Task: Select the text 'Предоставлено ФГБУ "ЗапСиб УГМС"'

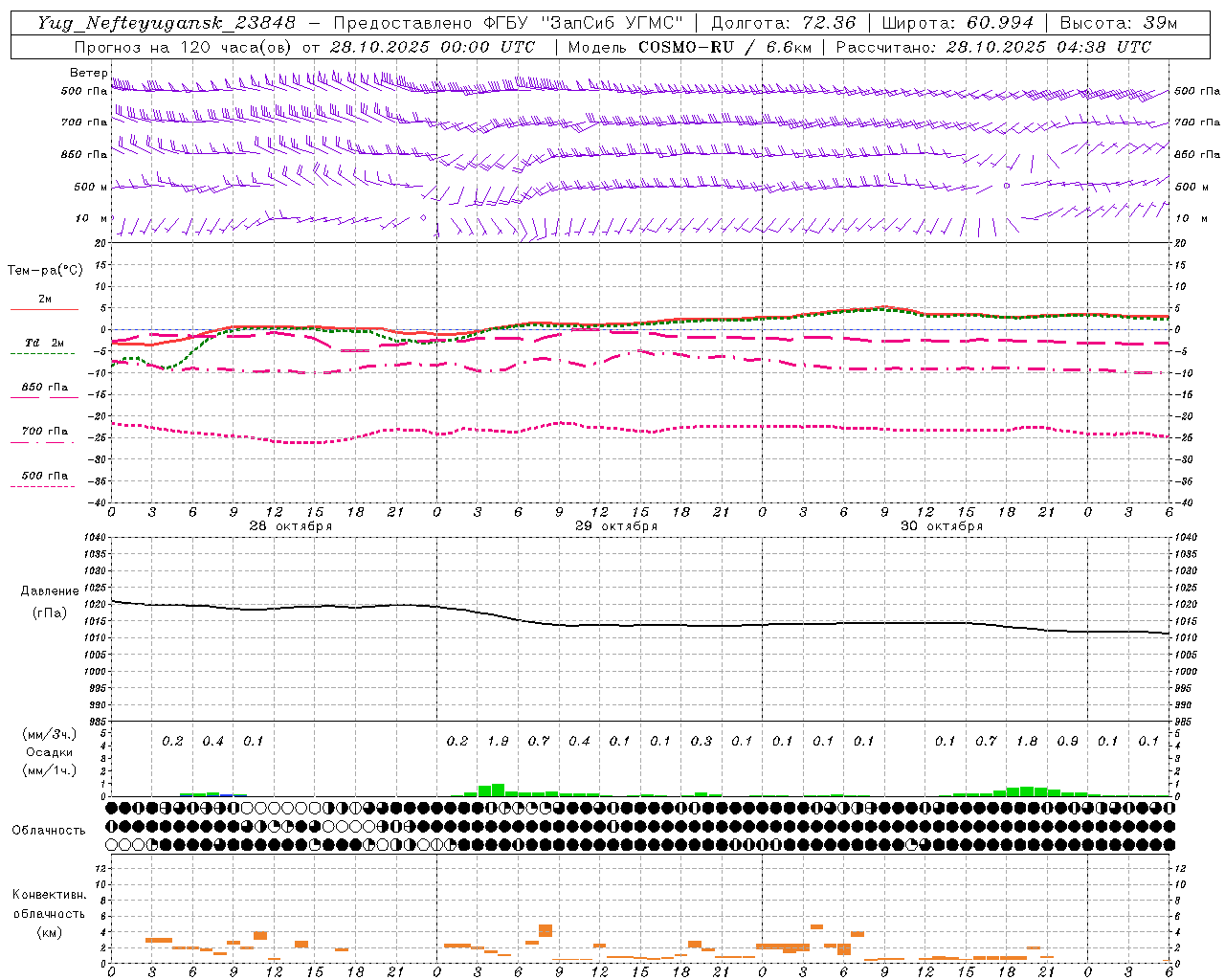Action: tap(508, 23)
